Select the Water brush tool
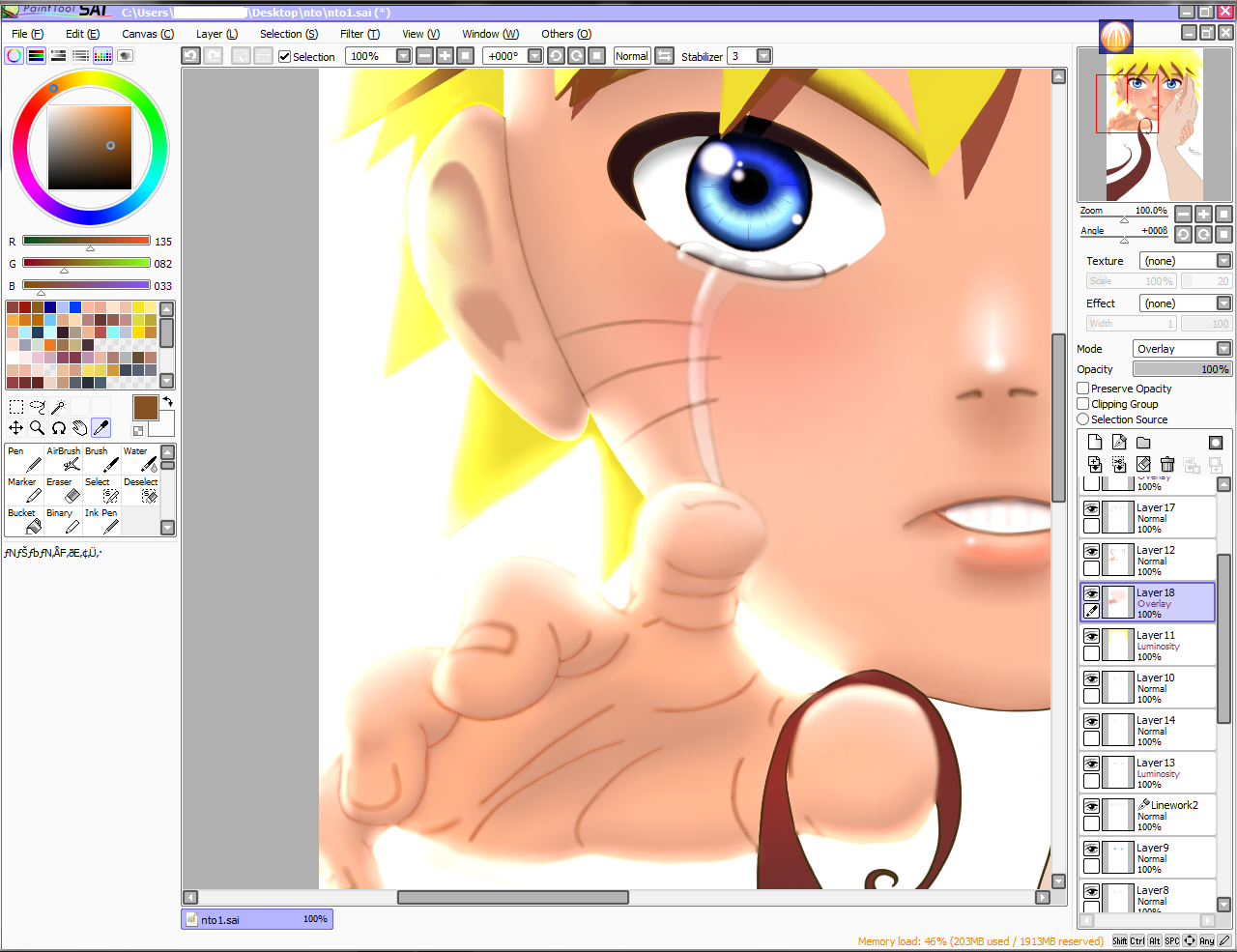 pyautogui.click(x=140, y=459)
